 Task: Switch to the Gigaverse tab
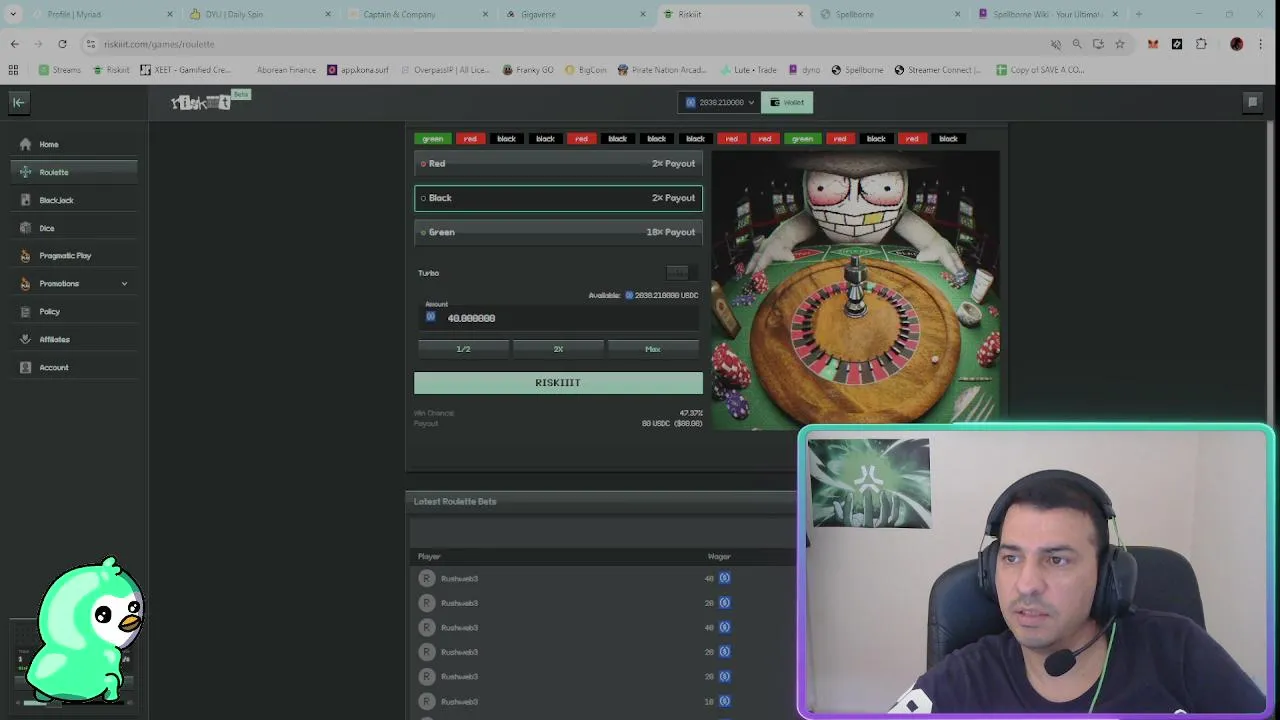[574, 14]
